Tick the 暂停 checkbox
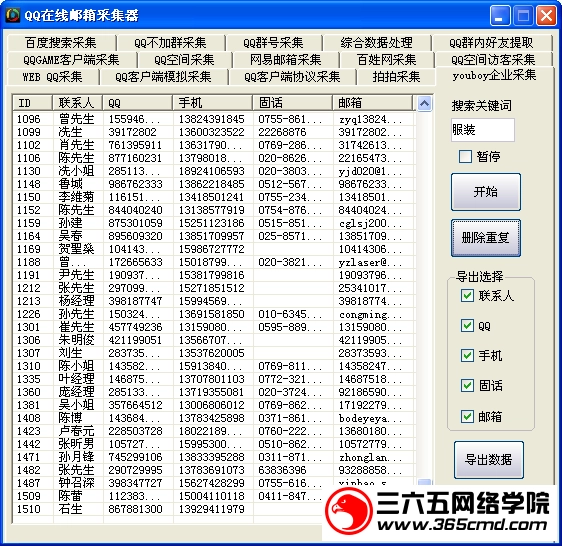The height and width of the screenshot is (546, 562). tap(465, 157)
